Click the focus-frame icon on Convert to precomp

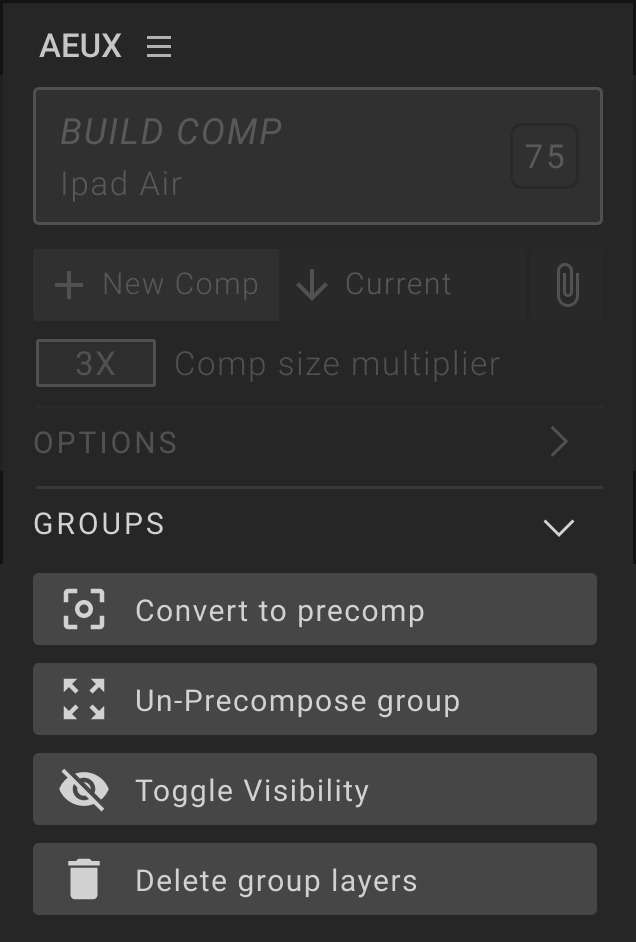click(84, 609)
